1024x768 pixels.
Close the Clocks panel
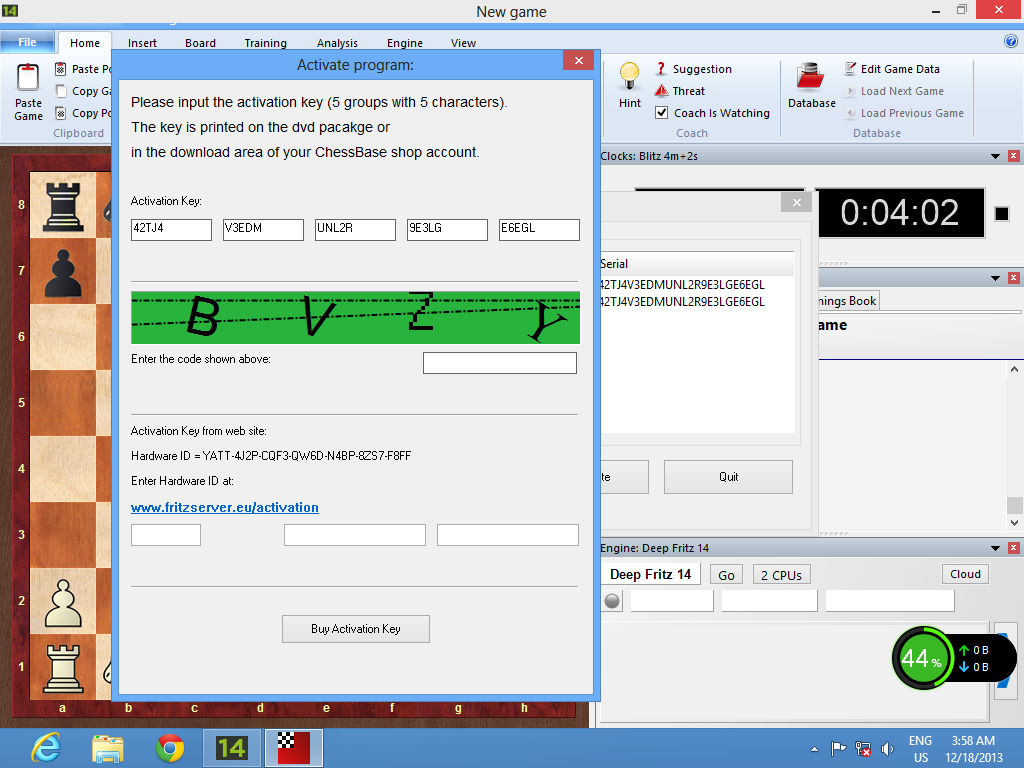(1014, 156)
